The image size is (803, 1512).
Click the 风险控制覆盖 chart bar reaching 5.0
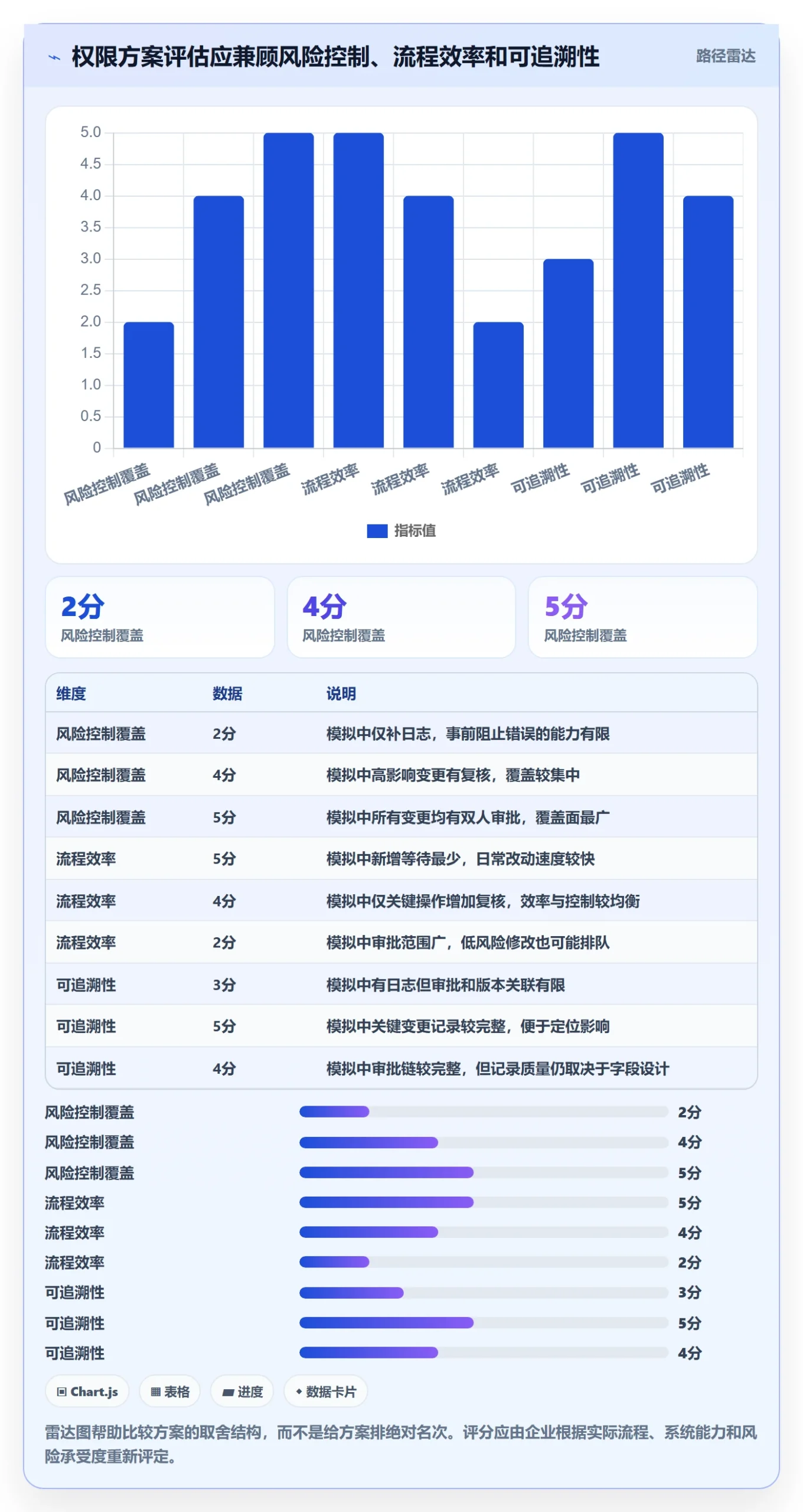[x=289, y=290]
